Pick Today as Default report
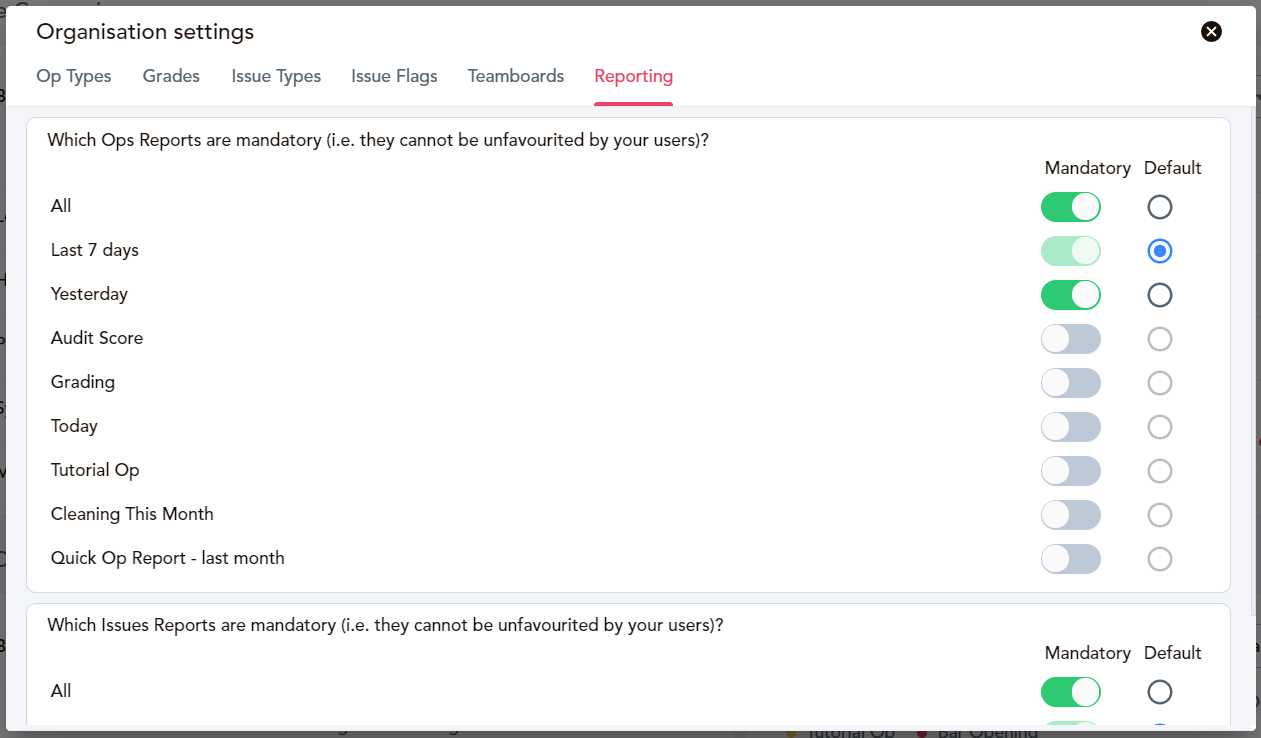Screen dimensions: 1261x738 pyautogui.click(x=1160, y=427)
